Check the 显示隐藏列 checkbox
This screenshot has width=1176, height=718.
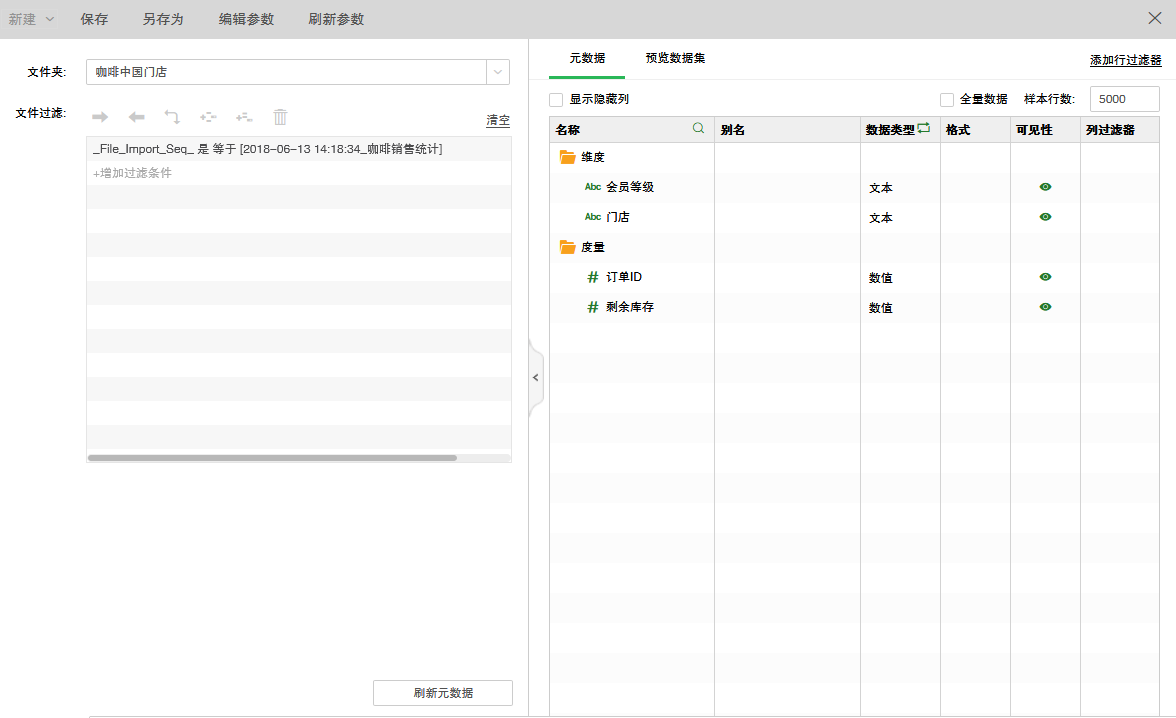click(x=556, y=100)
